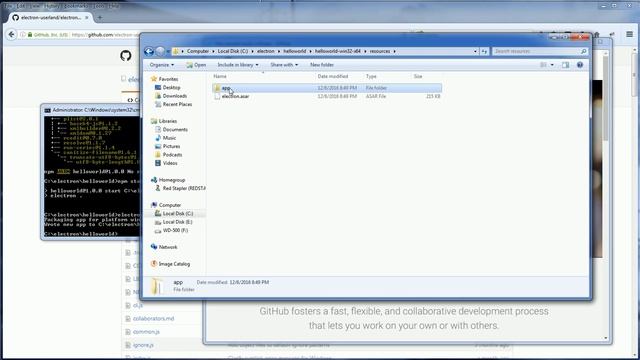
Task: Select Local Disk (C:) in navigation pane
Action: [177, 213]
